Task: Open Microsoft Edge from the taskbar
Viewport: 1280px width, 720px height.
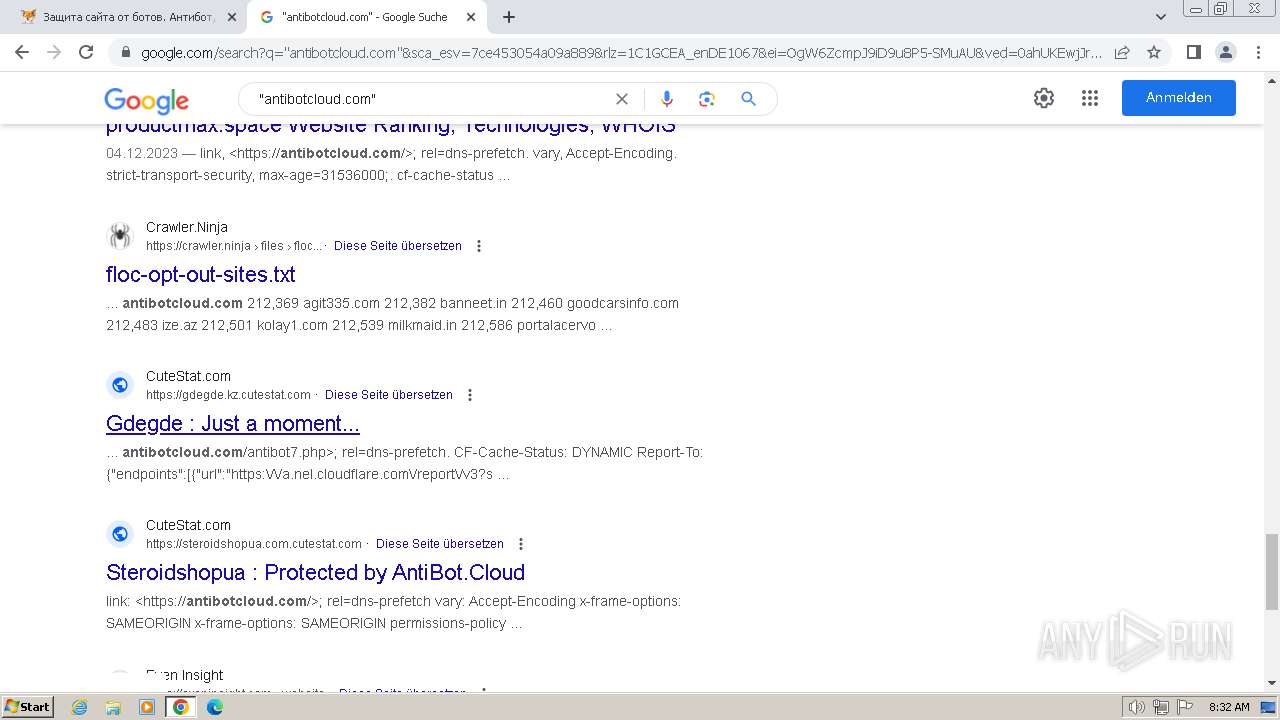Action: point(215,707)
